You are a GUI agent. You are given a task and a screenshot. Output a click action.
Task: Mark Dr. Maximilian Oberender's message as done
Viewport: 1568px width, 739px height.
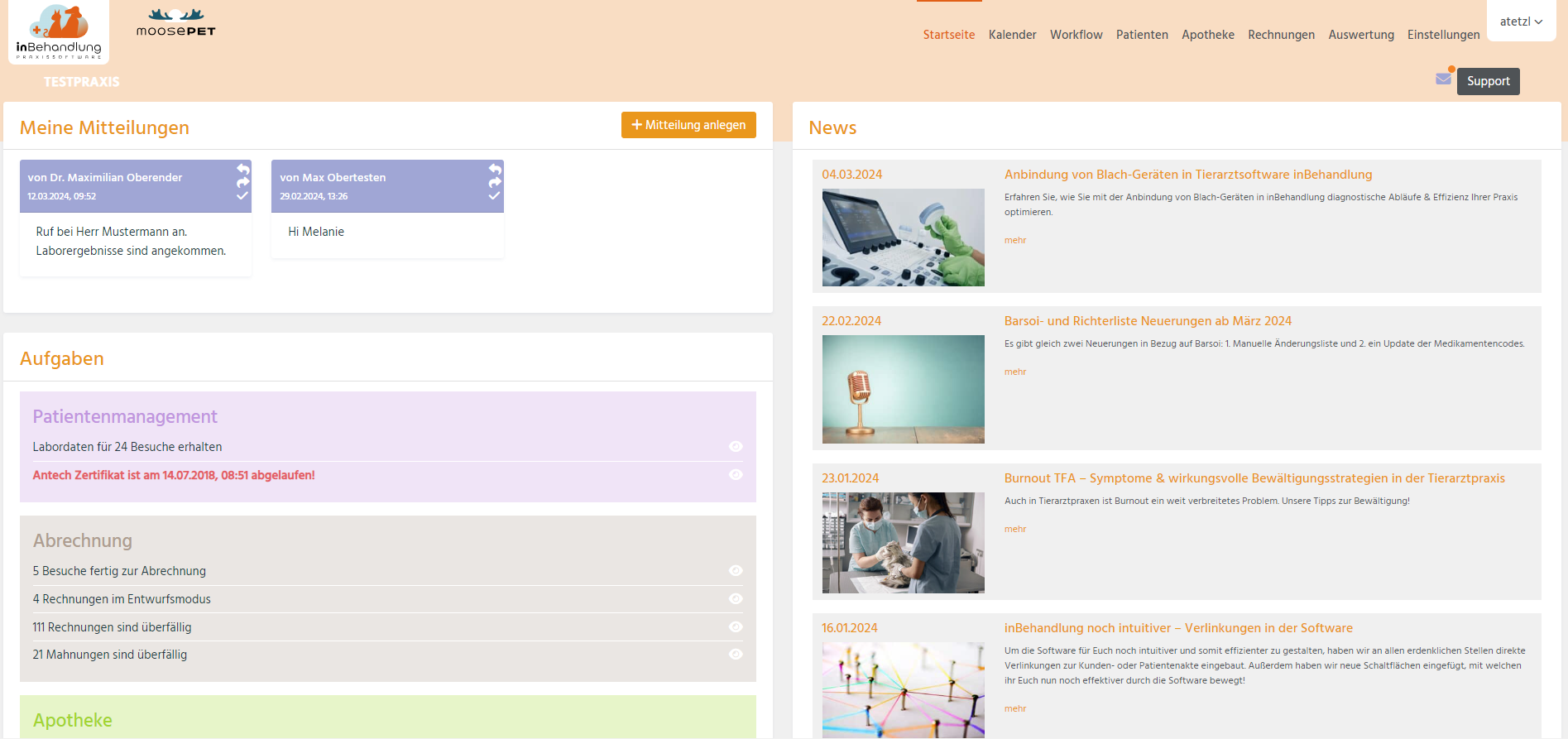point(242,196)
